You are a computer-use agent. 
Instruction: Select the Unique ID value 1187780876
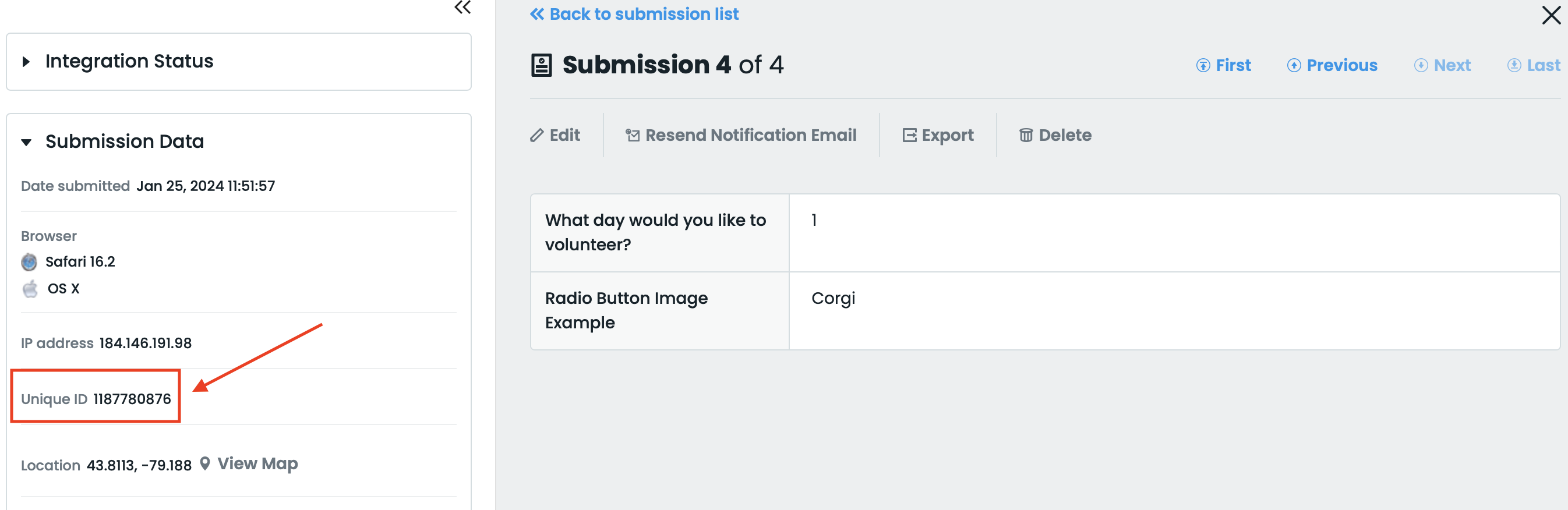[132, 399]
